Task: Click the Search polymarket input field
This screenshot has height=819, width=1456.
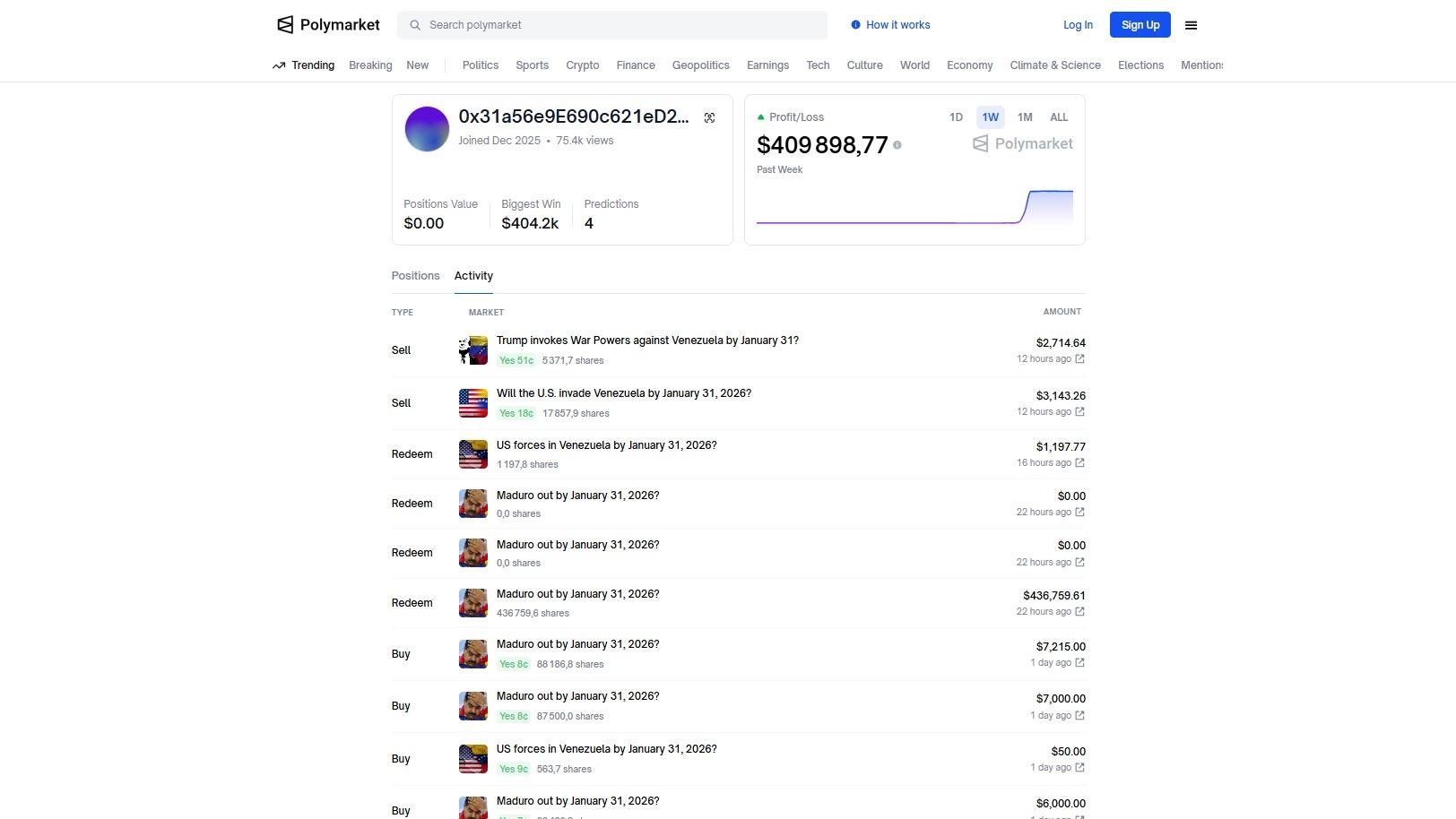Action: tap(619, 25)
